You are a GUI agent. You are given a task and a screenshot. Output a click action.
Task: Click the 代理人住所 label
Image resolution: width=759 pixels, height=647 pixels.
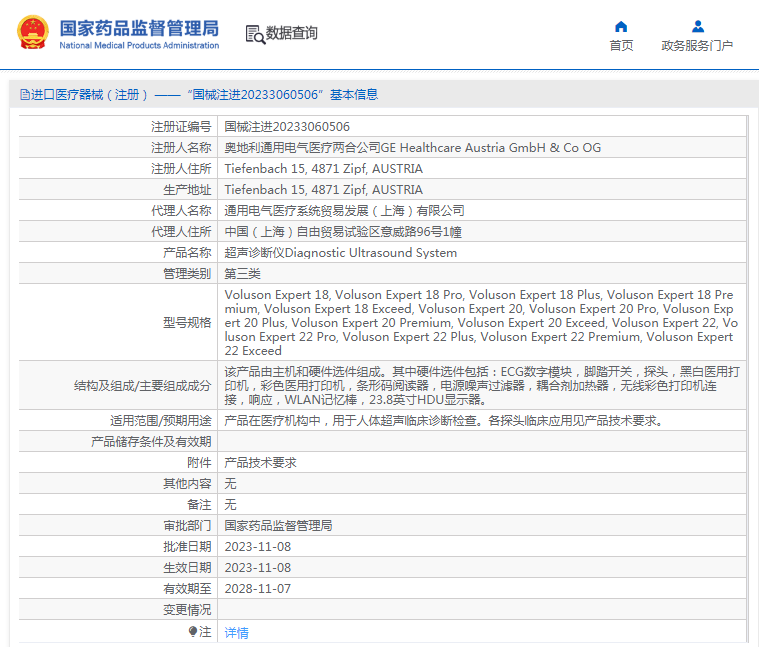[x=181, y=232]
